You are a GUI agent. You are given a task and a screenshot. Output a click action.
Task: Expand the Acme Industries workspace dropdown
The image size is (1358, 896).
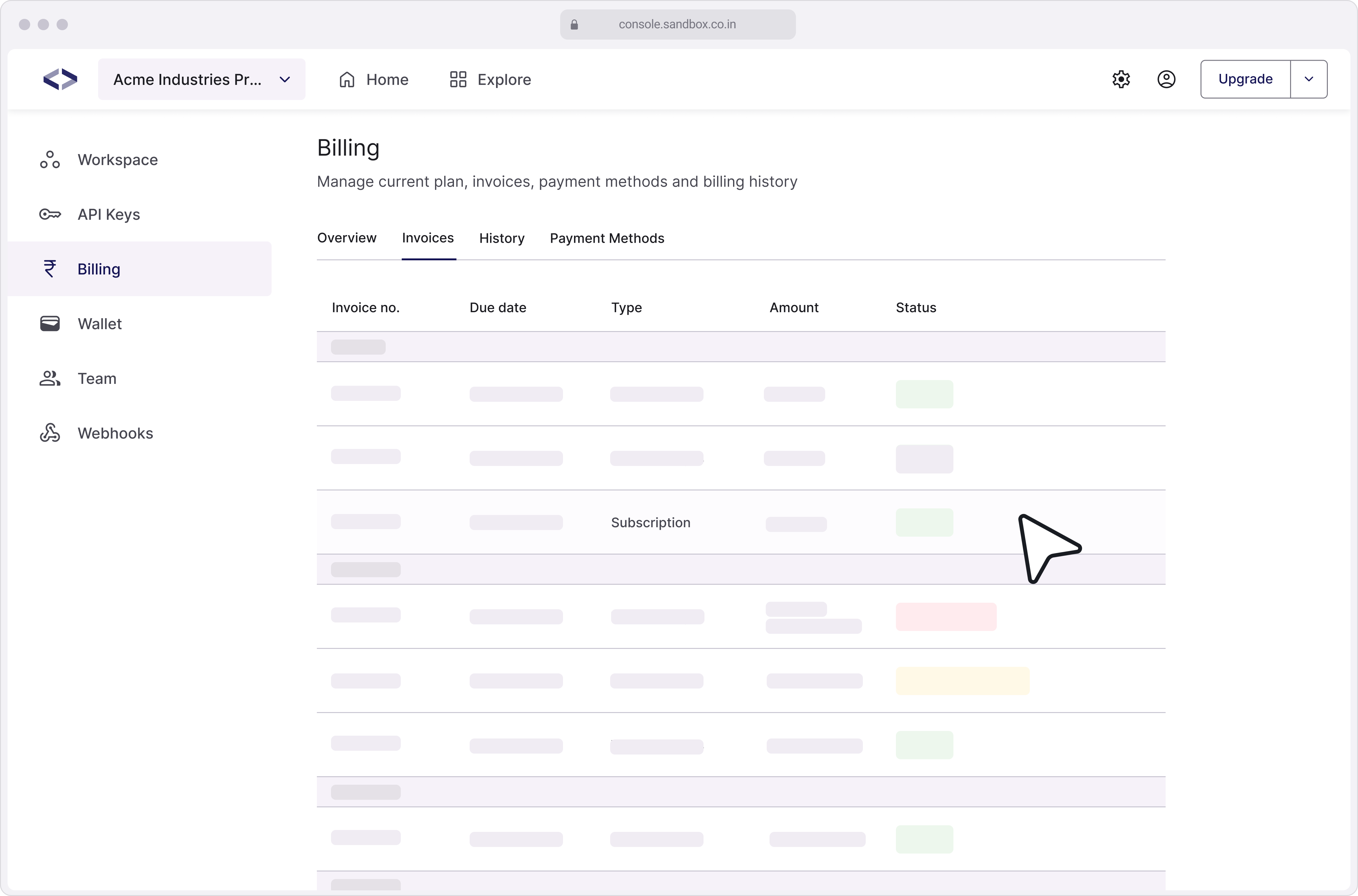(284, 80)
